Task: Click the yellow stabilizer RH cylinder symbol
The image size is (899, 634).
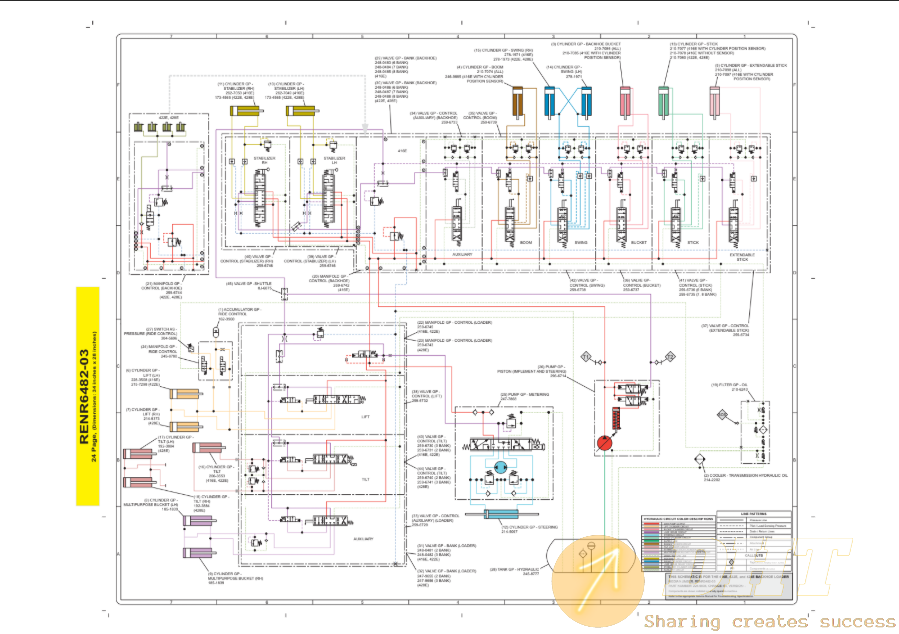Action: click(246, 111)
